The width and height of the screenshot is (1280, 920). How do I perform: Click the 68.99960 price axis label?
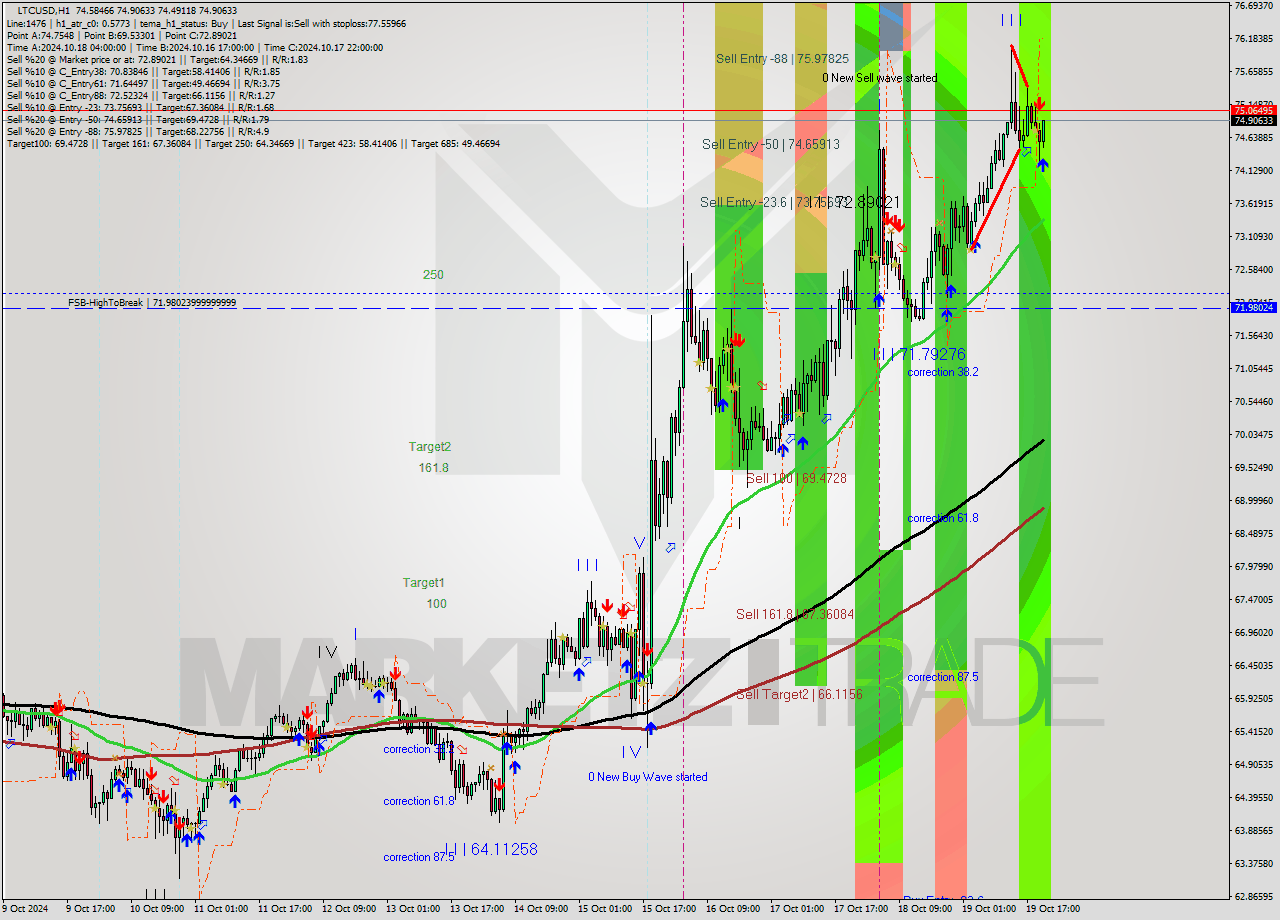[1254, 501]
